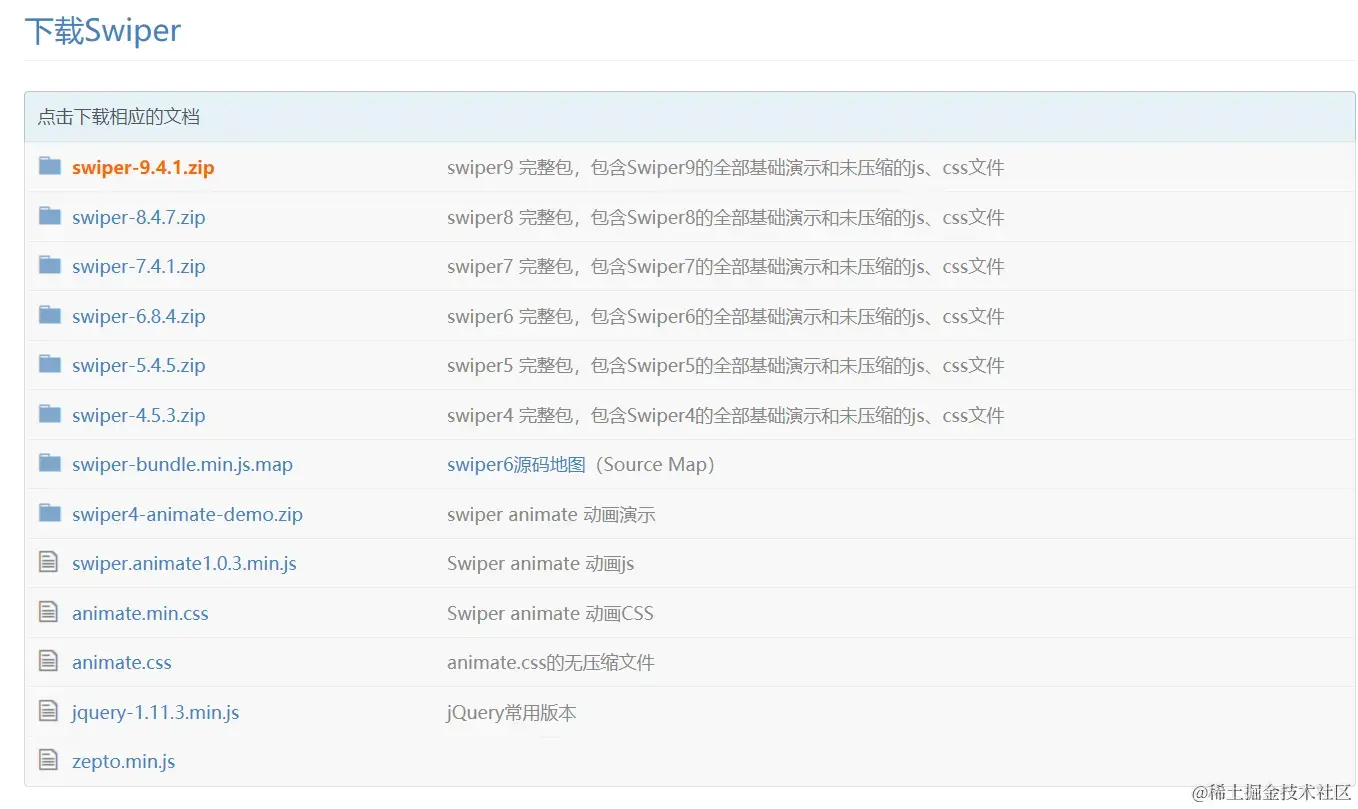Click folder icon beside swiper-6.8.4.zip
The image size is (1358, 809).
[50, 315]
